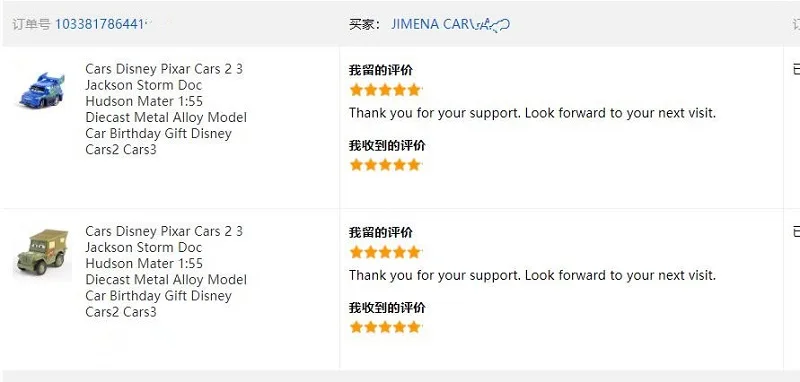Open buyer JIMENA CAR profile link
The width and height of the screenshot is (800, 382).
click(451, 24)
